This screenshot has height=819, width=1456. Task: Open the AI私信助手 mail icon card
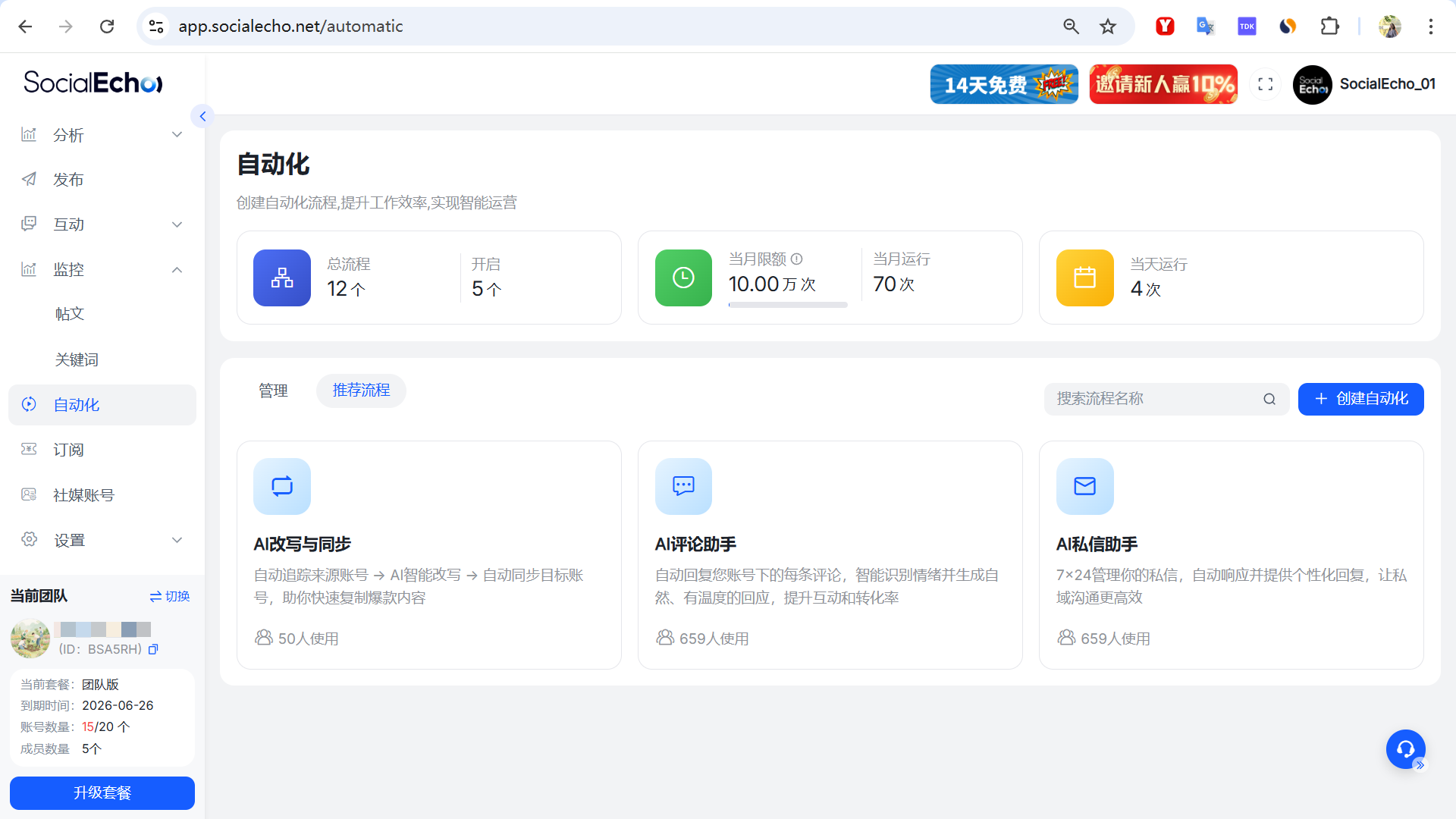[x=1084, y=486]
